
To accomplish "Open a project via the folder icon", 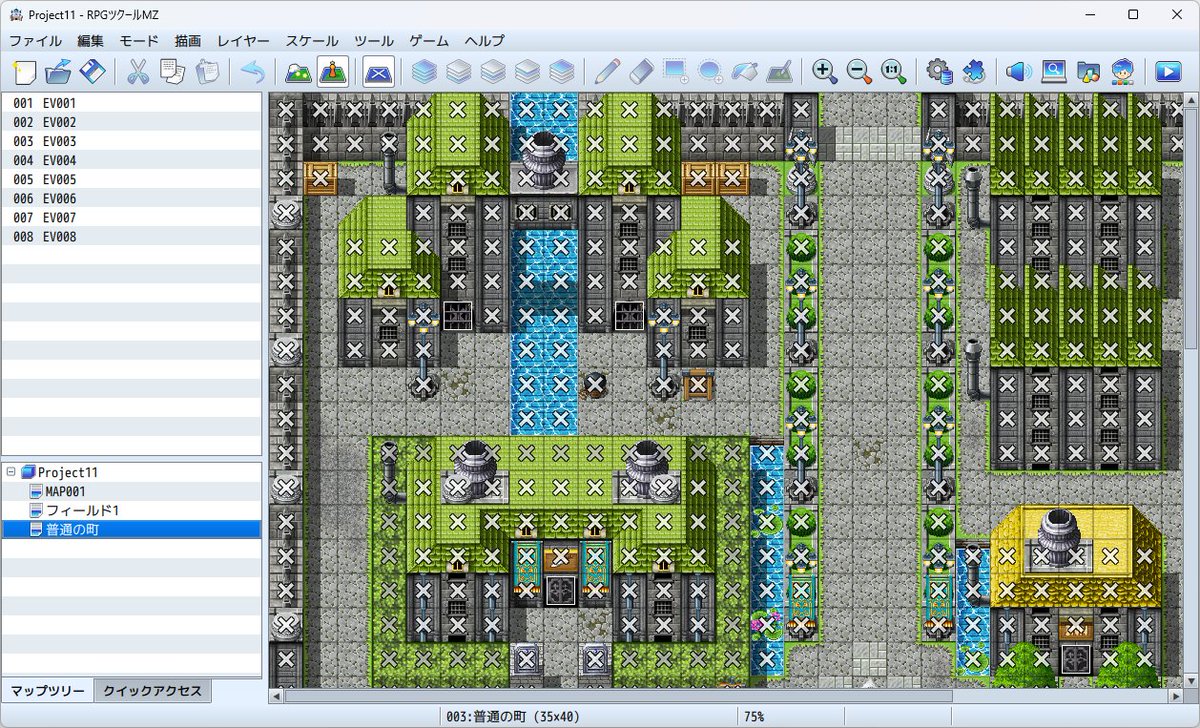I will tap(59, 71).
